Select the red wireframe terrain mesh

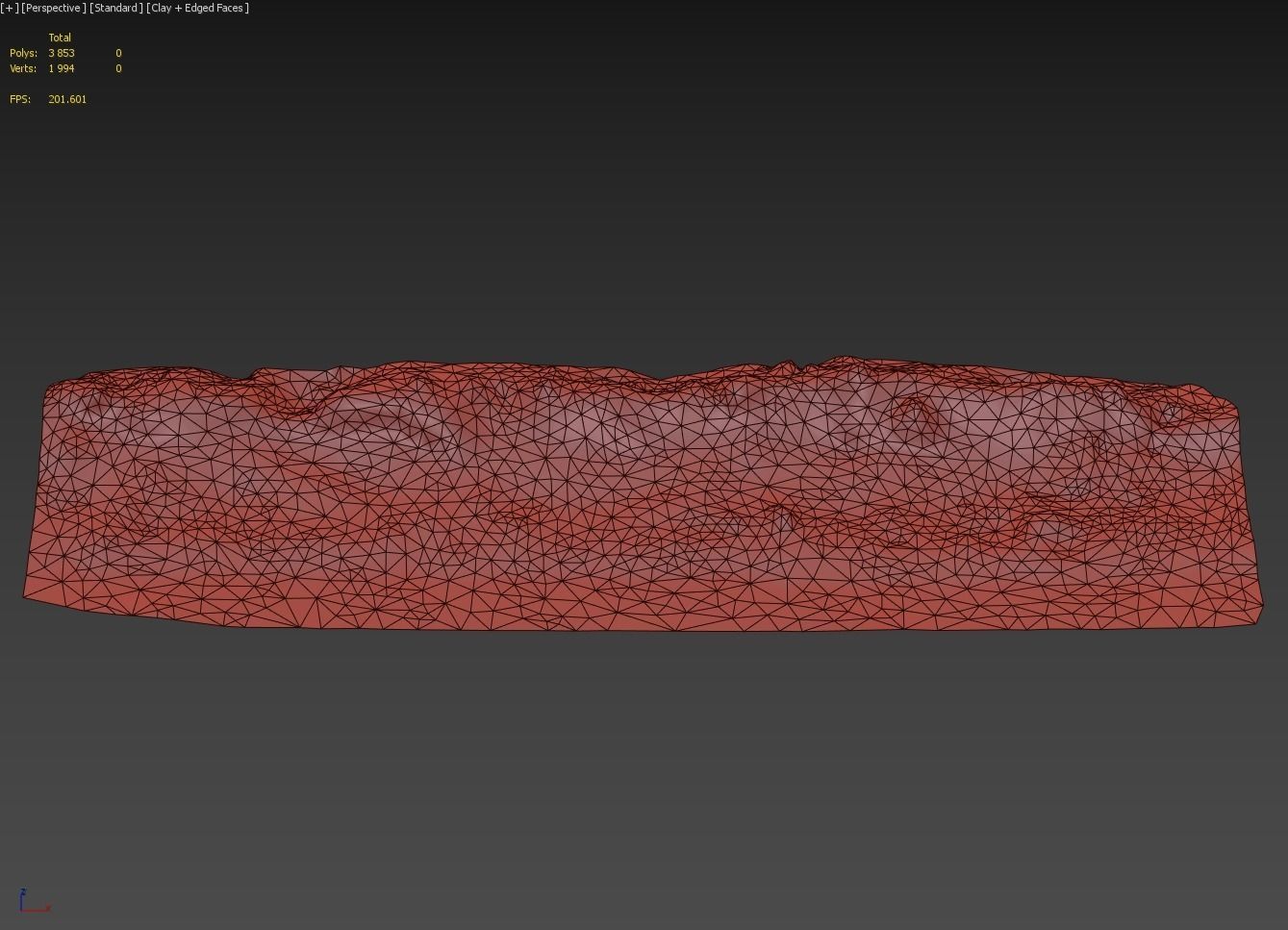pyautogui.click(x=643, y=495)
